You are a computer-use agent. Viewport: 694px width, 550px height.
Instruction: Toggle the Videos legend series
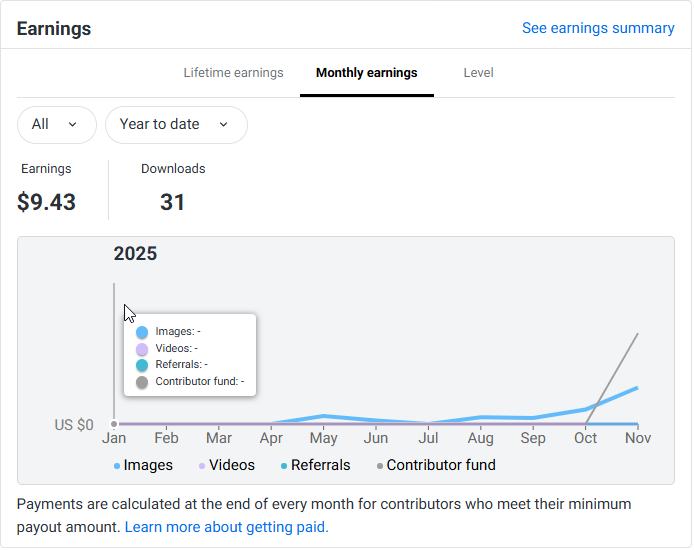(x=228, y=465)
